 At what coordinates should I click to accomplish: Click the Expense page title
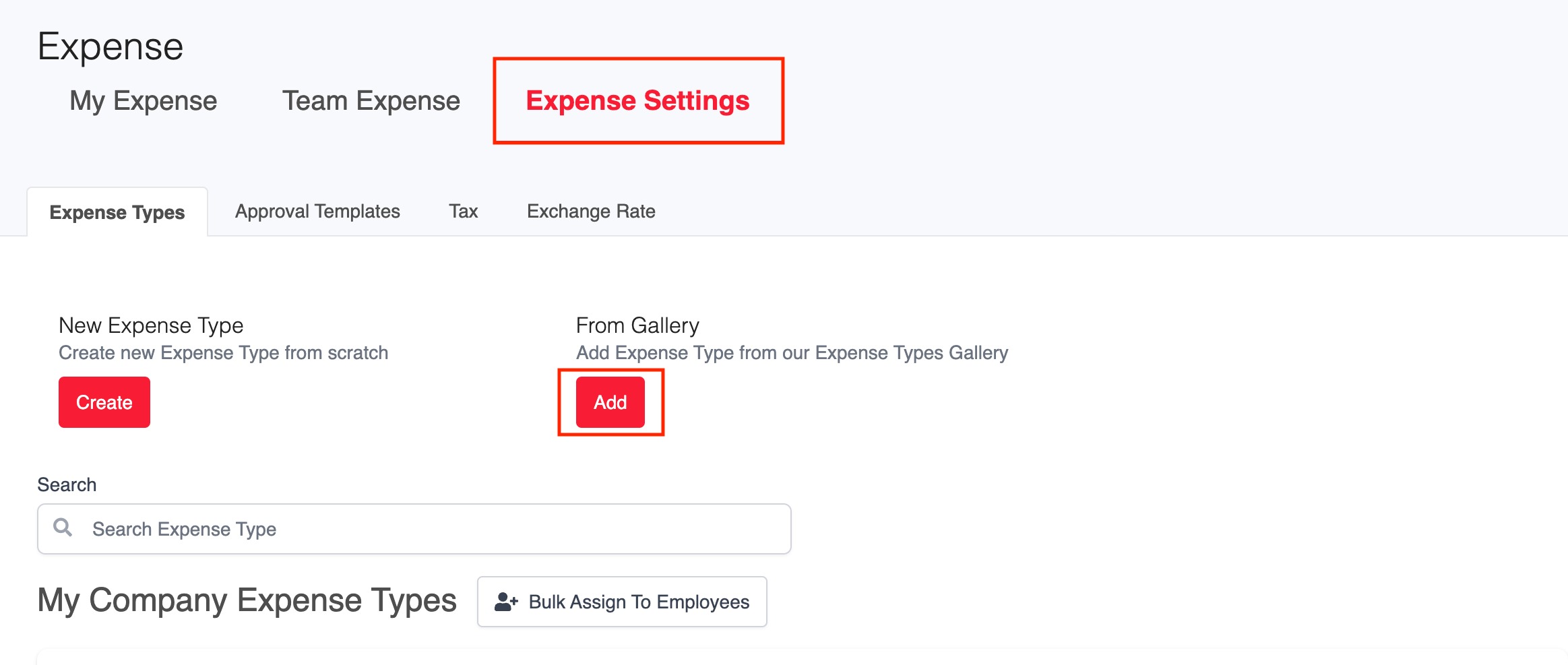coord(111,46)
